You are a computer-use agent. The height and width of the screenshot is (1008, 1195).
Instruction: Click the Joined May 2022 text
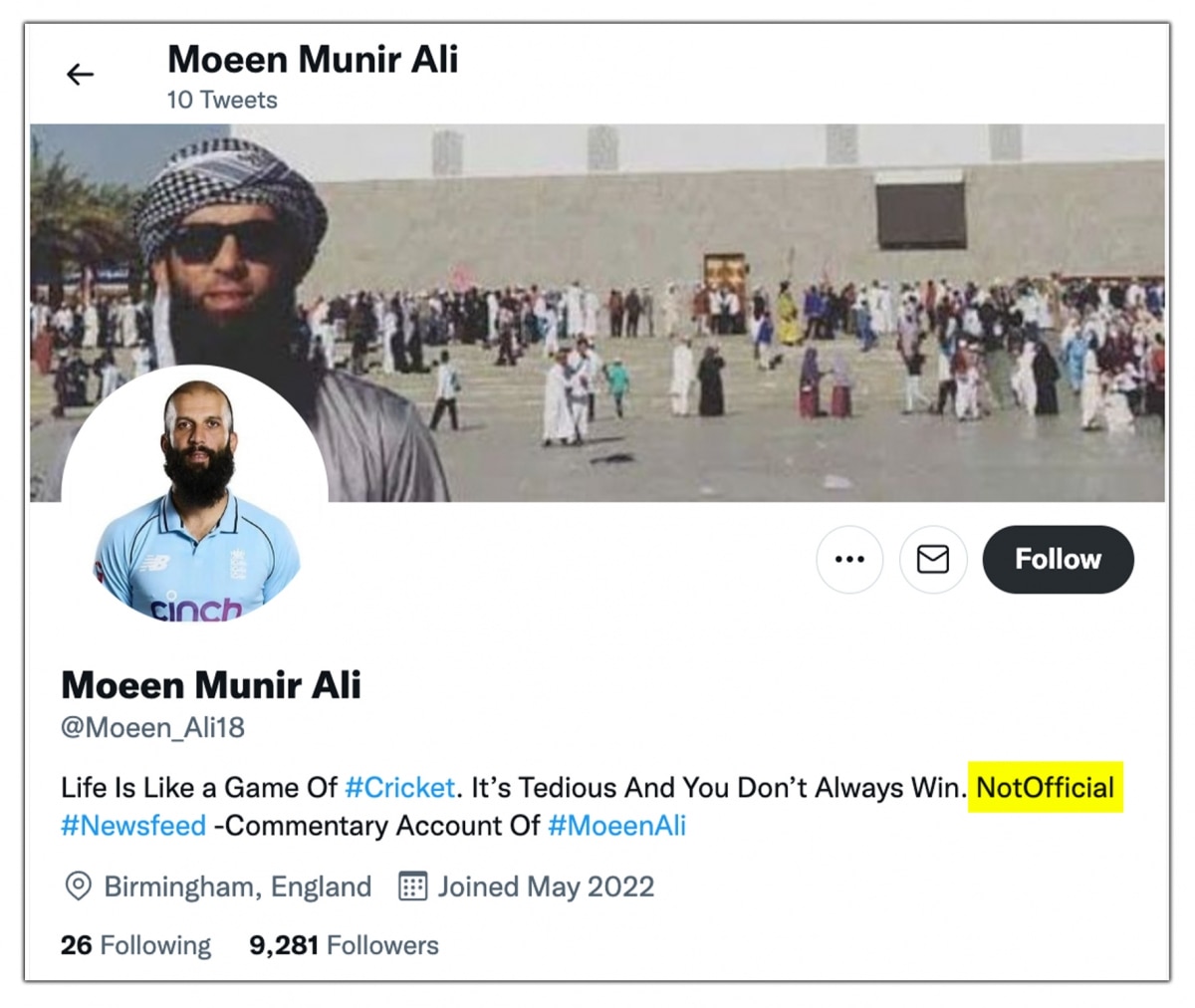pos(546,886)
